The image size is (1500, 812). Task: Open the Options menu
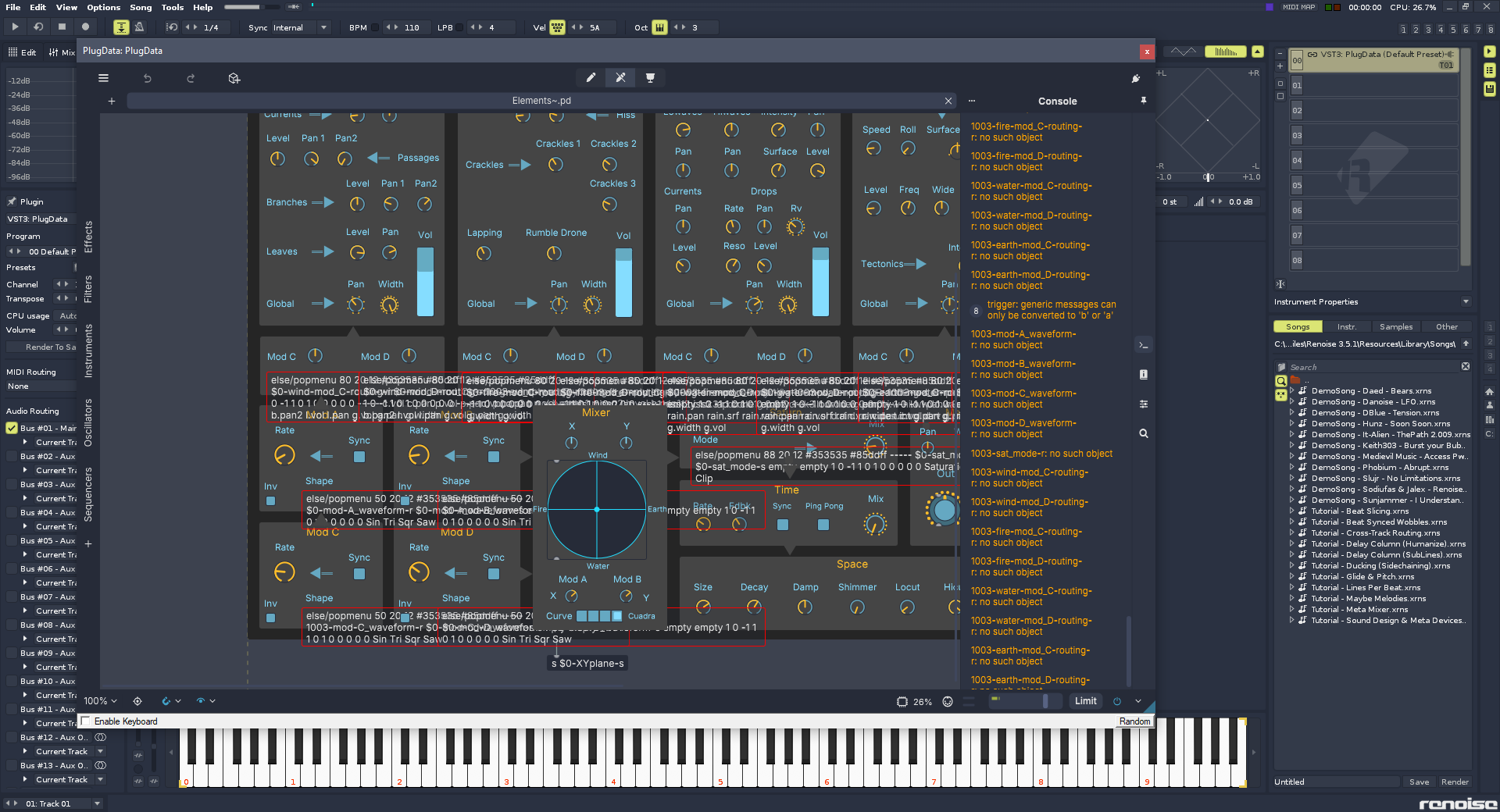[103, 7]
